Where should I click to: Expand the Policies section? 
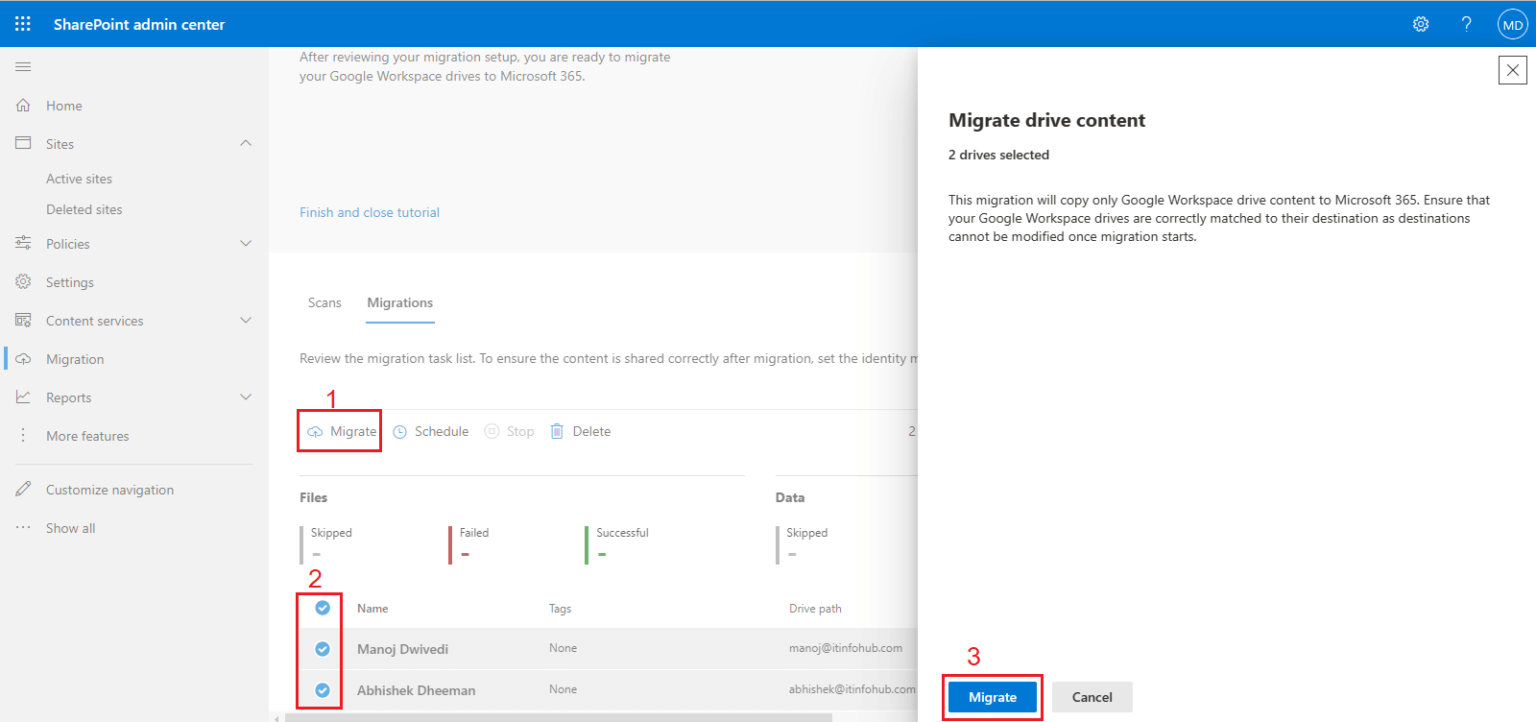pyautogui.click(x=245, y=243)
